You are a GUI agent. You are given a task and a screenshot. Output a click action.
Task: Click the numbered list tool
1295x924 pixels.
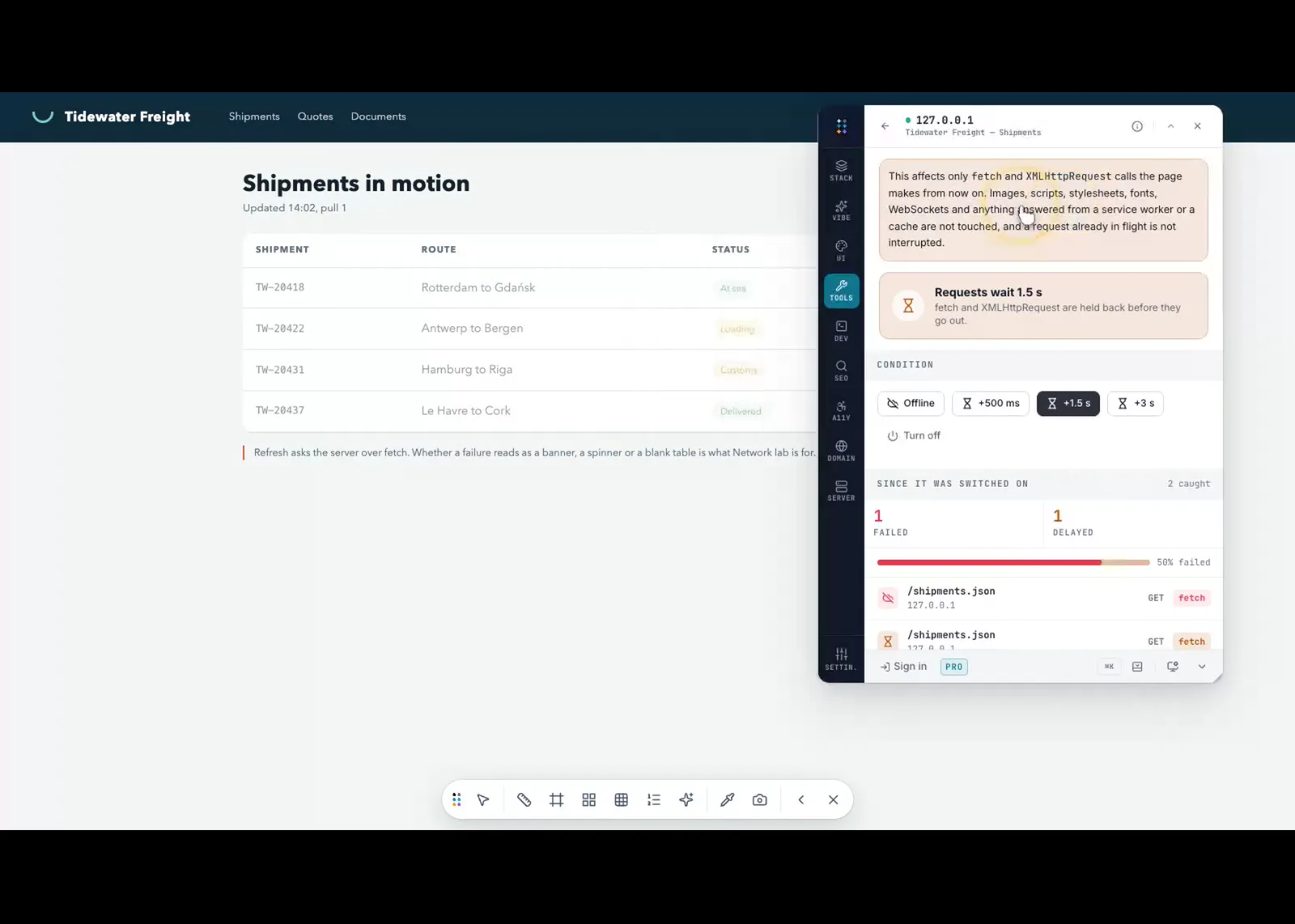[x=653, y=799]
